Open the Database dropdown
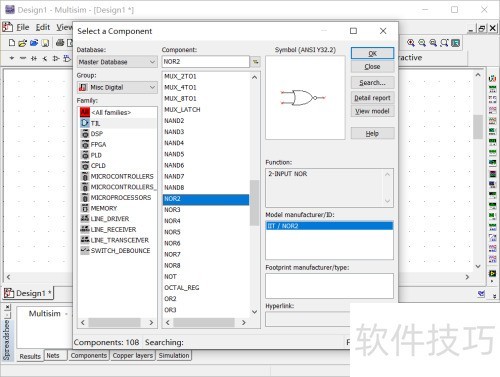500x377 pixels. point(117,62)
